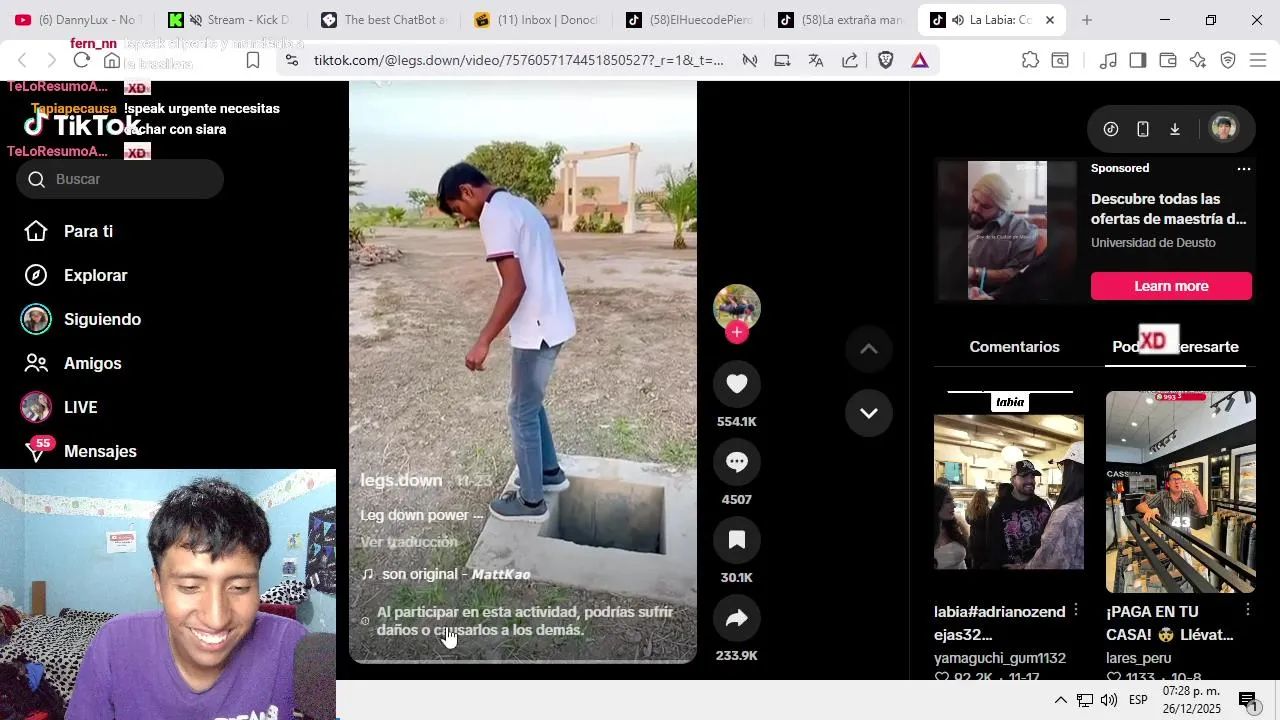Open the Universidad de Deusto ad thumbnail

(1008, 230)
